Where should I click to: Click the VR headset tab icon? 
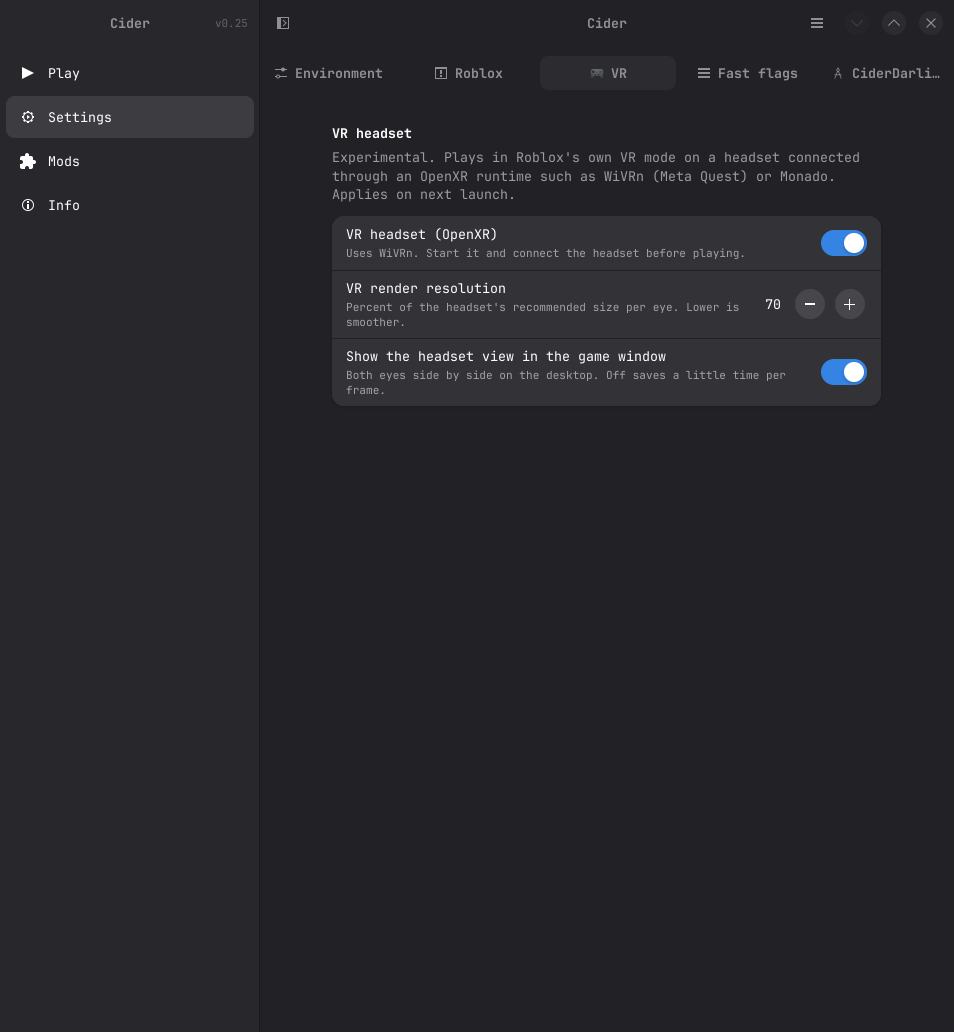(x=596, y=73)
